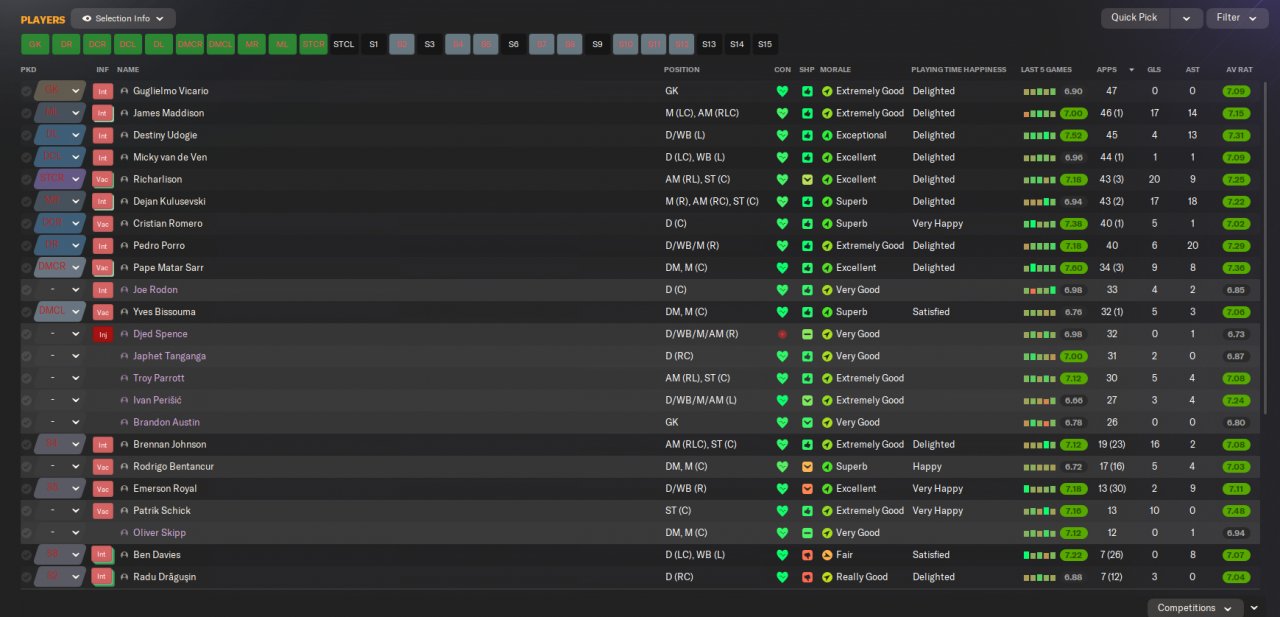Sort by the MORALE column header
The image size is (1280, 617).
tap(836, 70)
